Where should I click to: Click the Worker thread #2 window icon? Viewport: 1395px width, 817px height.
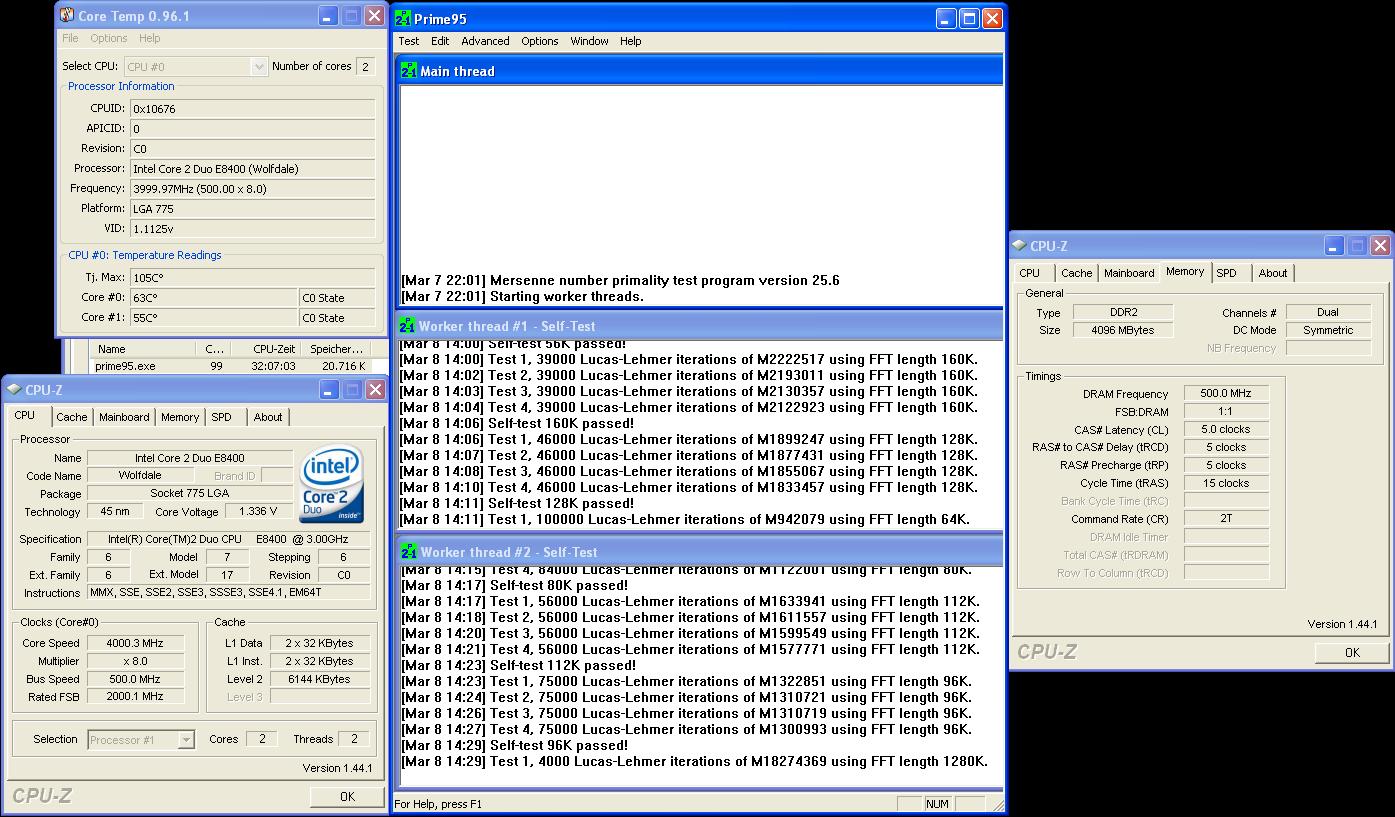(x=409, y=552)
